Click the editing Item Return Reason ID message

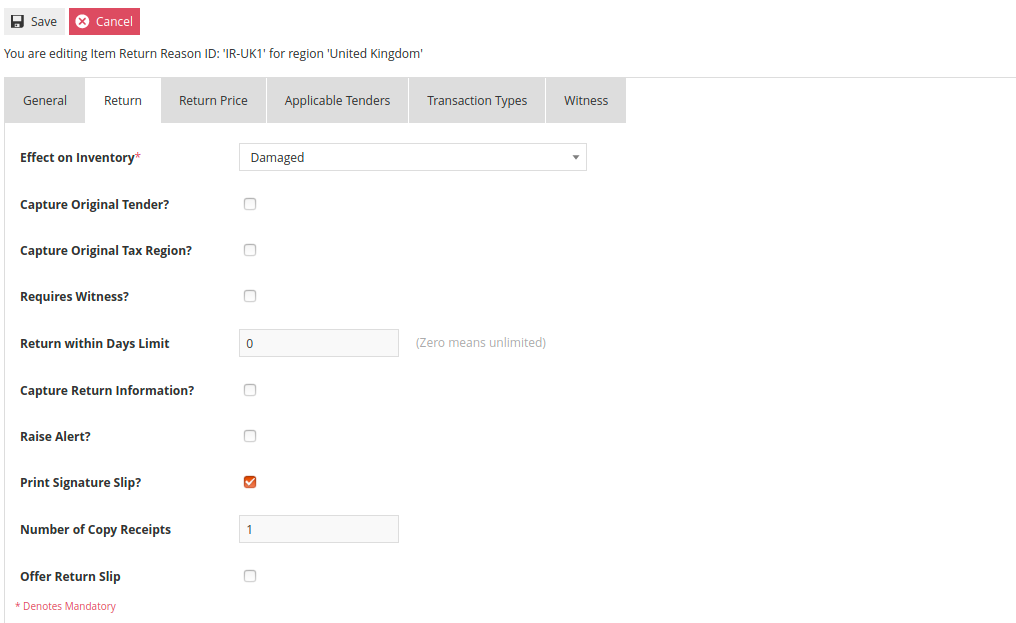click(x=213, y=54)
